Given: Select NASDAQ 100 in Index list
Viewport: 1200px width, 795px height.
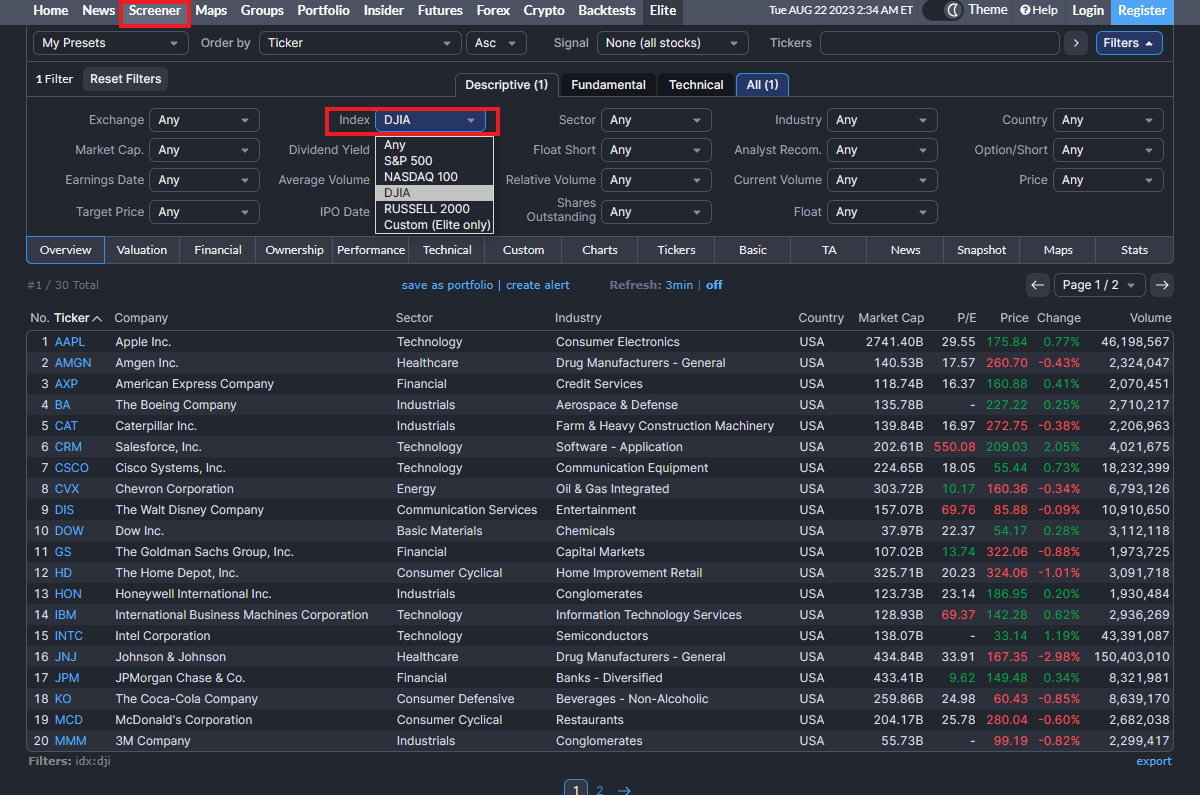Looking at the screenshot, I should pos(434,177).
